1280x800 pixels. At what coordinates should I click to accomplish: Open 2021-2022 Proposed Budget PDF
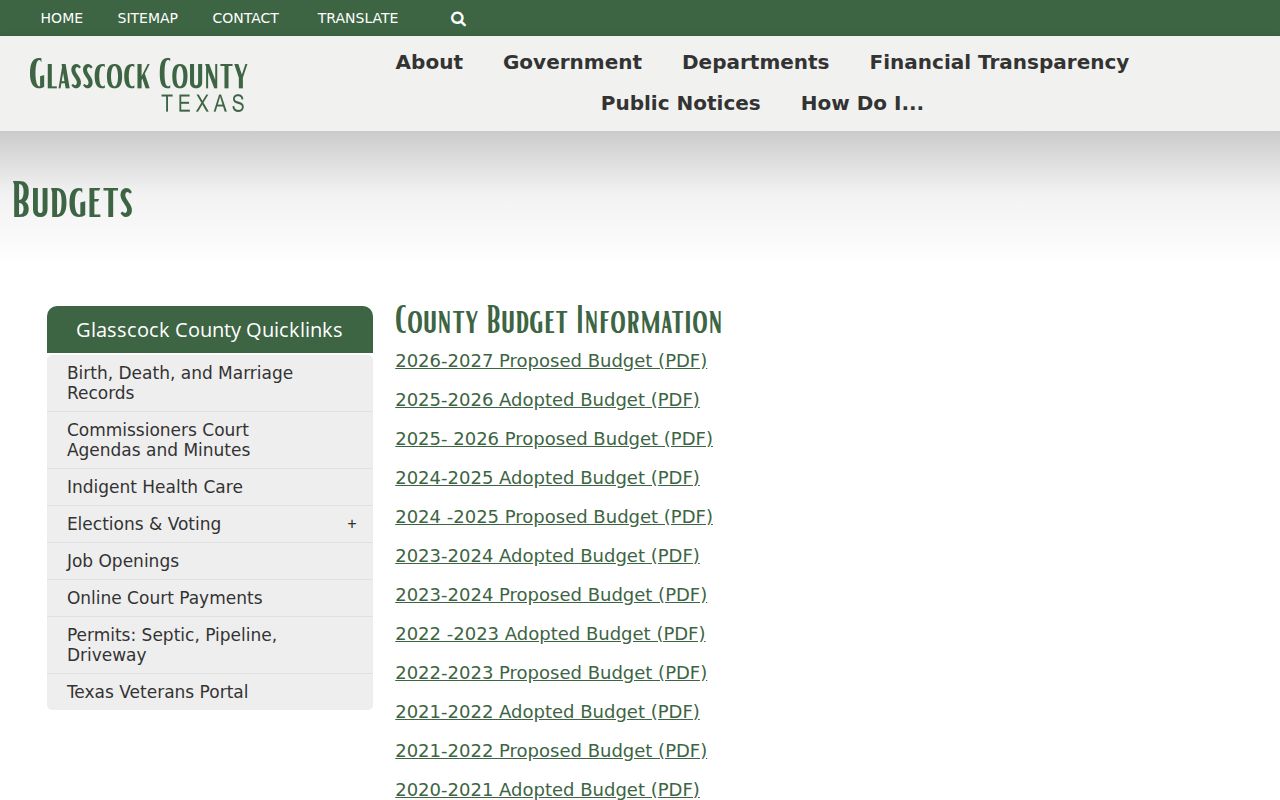551,751
